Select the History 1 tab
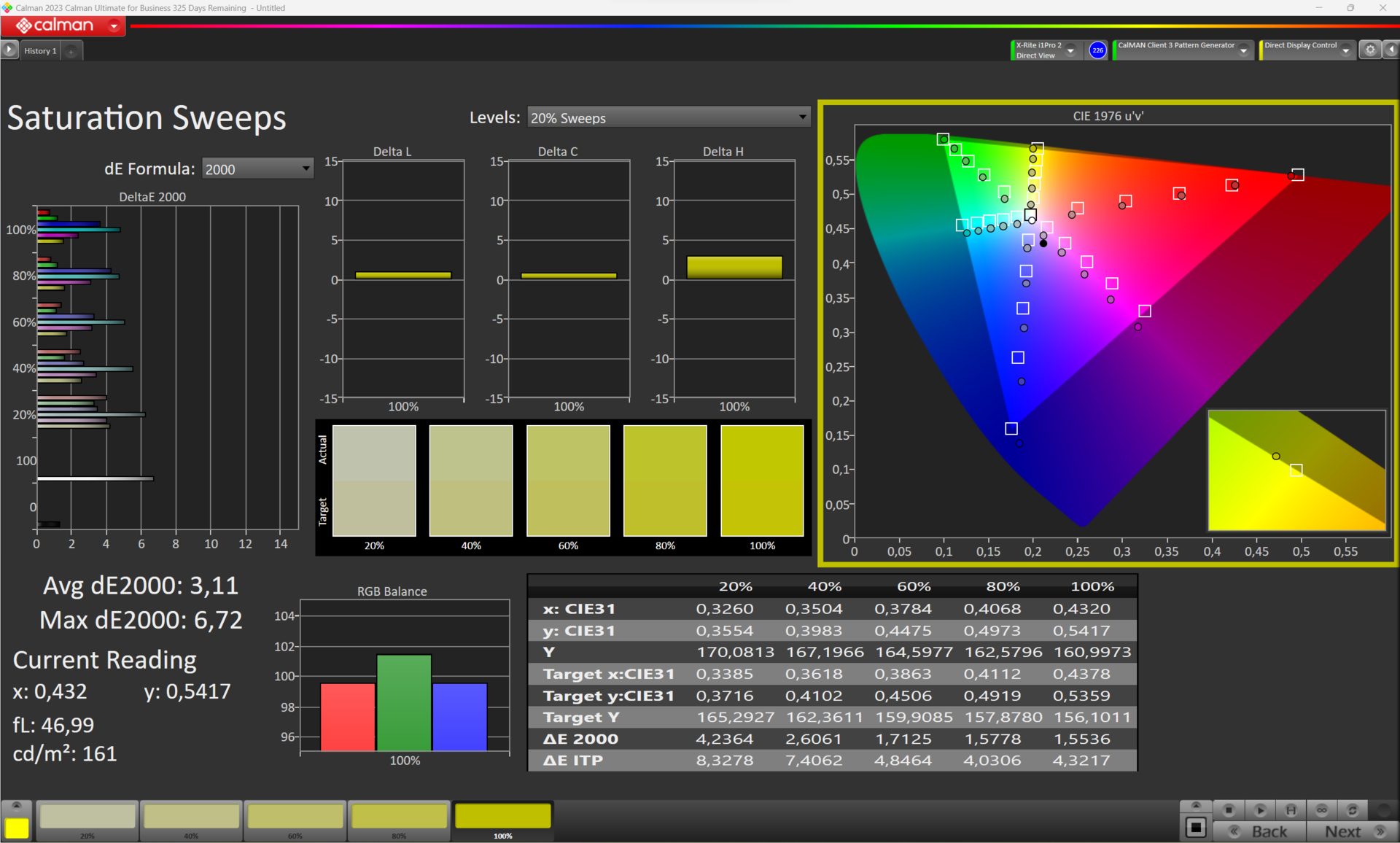The height and width of the screenshot is (843, 1400). tap(40, 51)
